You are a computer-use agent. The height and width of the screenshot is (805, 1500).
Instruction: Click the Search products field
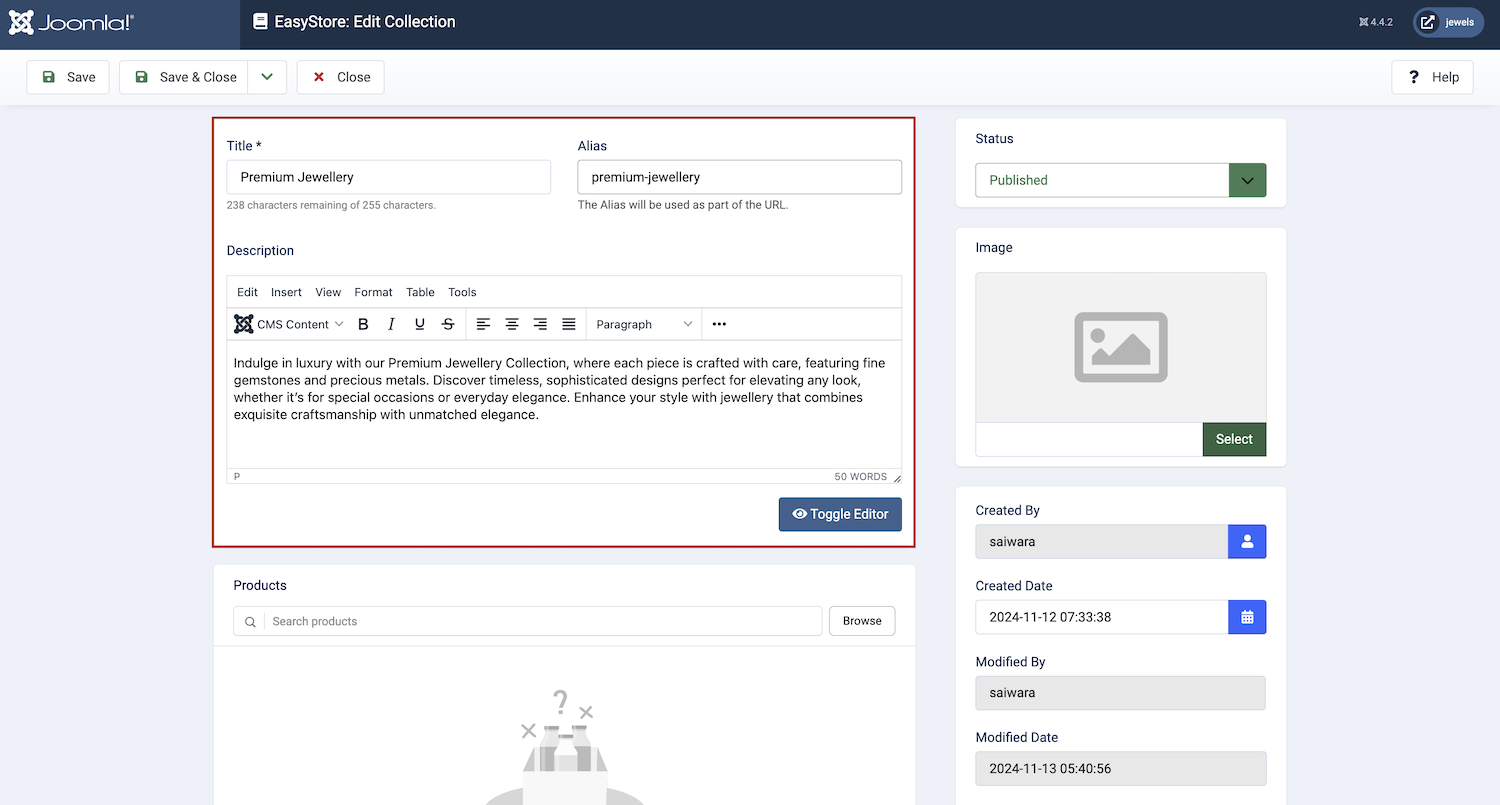[540, 621]
